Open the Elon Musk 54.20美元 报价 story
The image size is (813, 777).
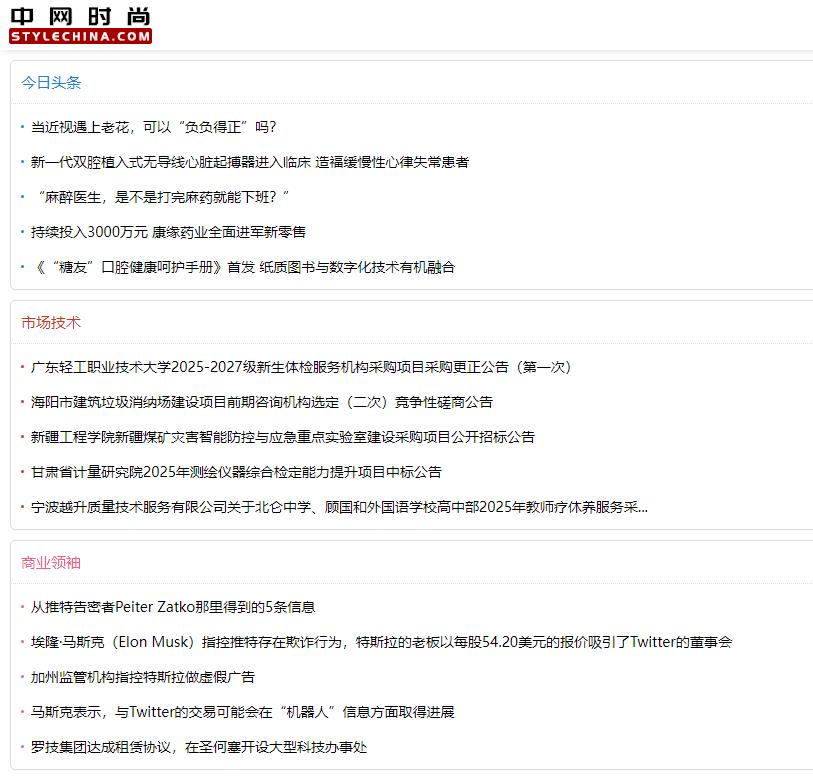click(x=381, y=642)
